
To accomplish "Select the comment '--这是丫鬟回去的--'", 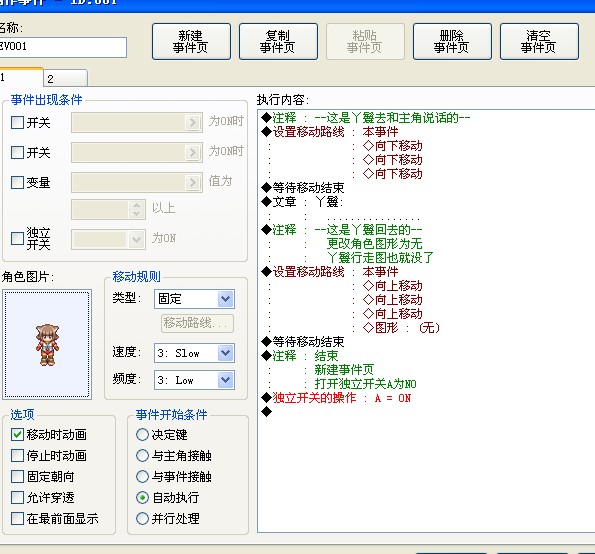I will tap(368, 230).
